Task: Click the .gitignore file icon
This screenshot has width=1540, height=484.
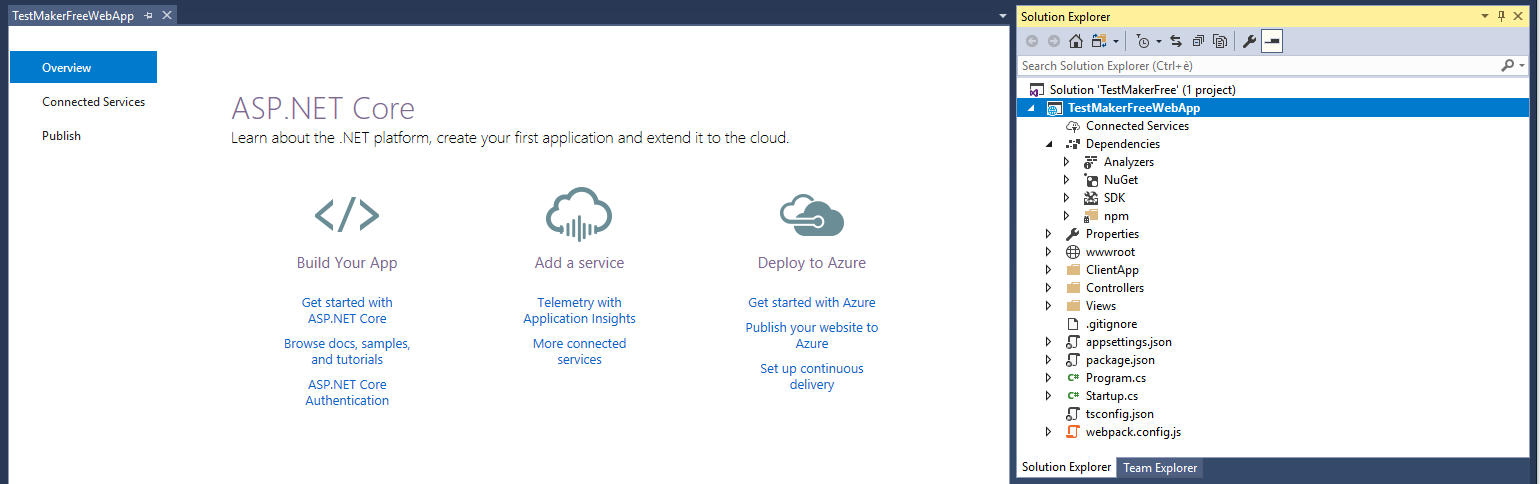Action: (1073, 324)
